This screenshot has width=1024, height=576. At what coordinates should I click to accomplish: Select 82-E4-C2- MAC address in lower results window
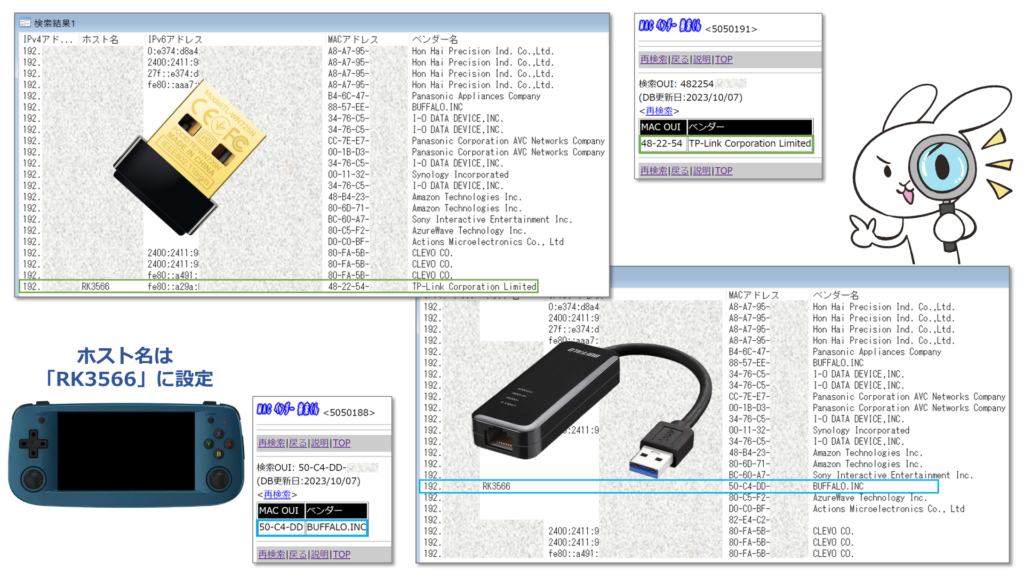click(749, 520)
